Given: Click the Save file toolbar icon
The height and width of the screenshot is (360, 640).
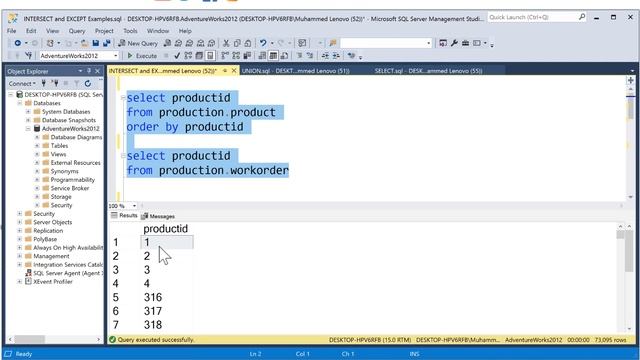Looking at the screenshot, I should [96, 43].
